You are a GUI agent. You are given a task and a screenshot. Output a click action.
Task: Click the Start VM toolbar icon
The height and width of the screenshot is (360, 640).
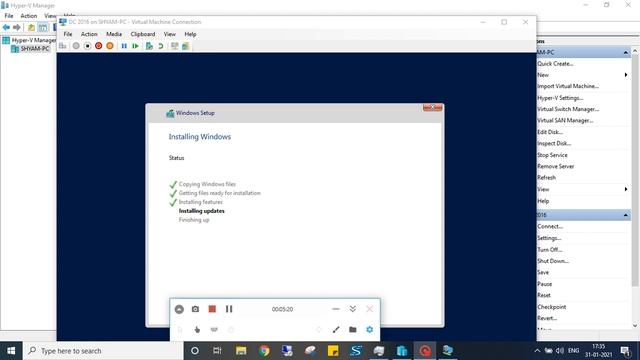tap(76, 46)
